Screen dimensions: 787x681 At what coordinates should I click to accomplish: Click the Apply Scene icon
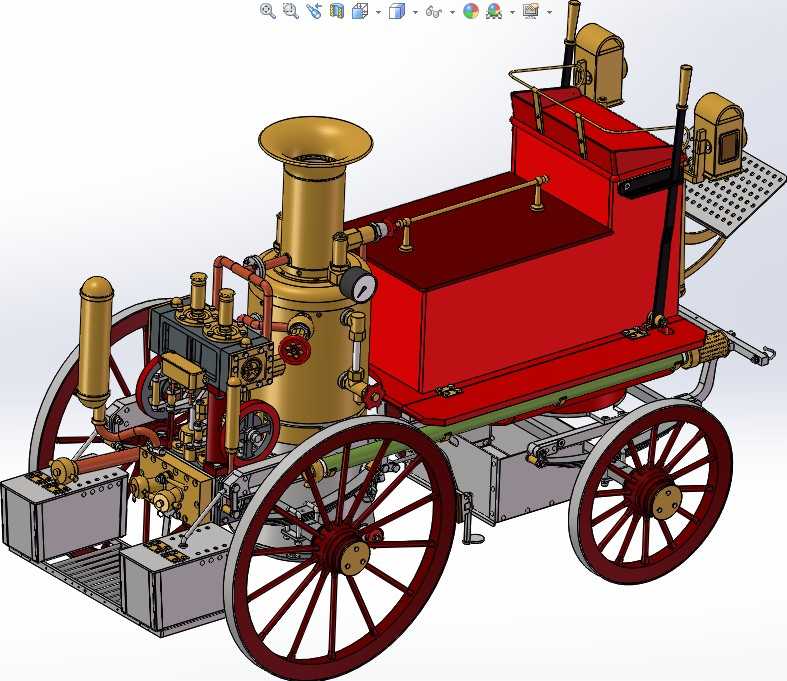click(x=494, y=11)
